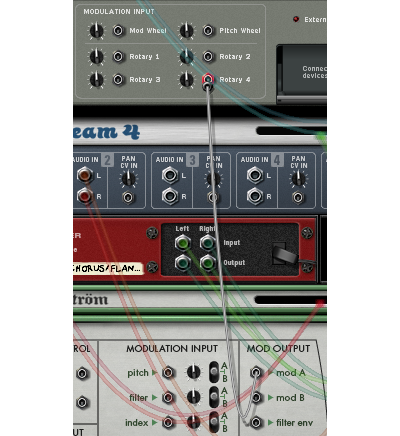400x436 pixels.
Task: Click the Rotary 4 jack with cable
Action: [x=208, y=79]
